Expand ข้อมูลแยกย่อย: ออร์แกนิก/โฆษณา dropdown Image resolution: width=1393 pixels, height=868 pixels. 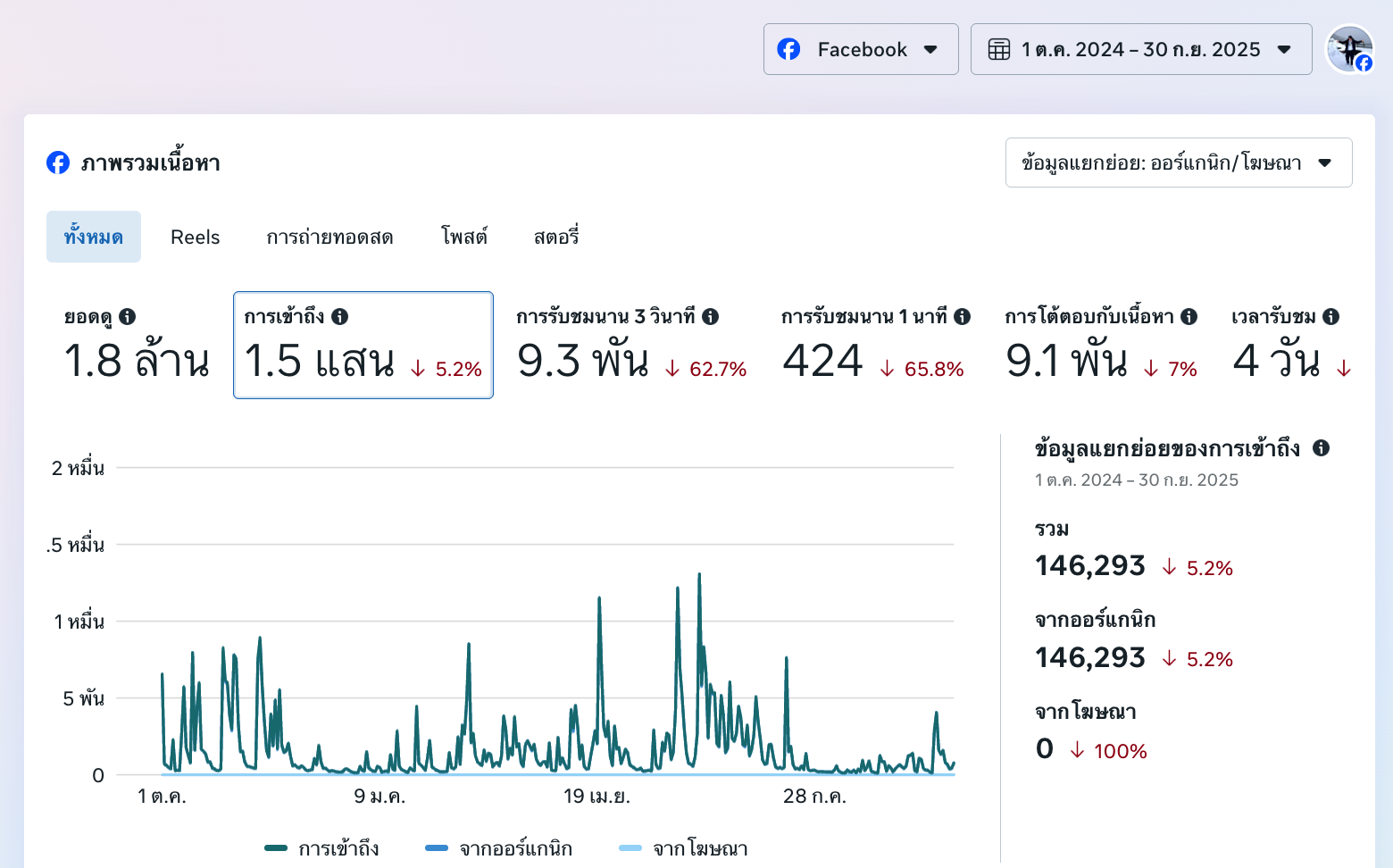[1179, 163]
